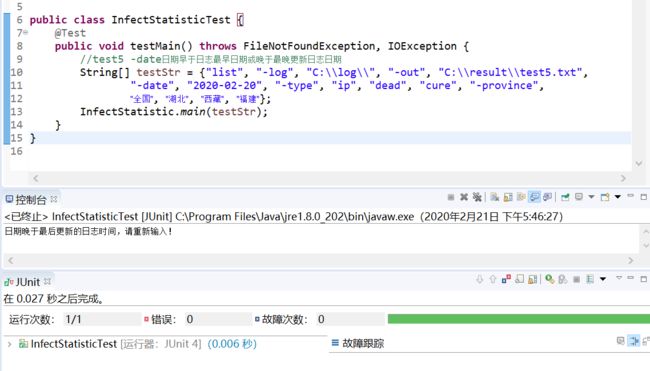Viewport: 650px width, 371px height.
Task: Open Test Run History dropdown arrow
Action: (603, 279)
